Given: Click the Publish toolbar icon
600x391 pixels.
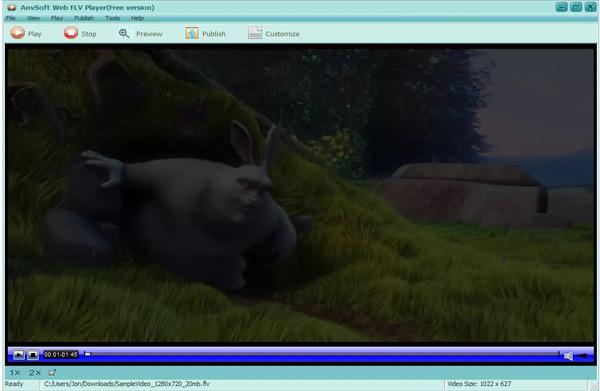Looking at the screenshot, I should pyautogui.click(x=192, y=33).
